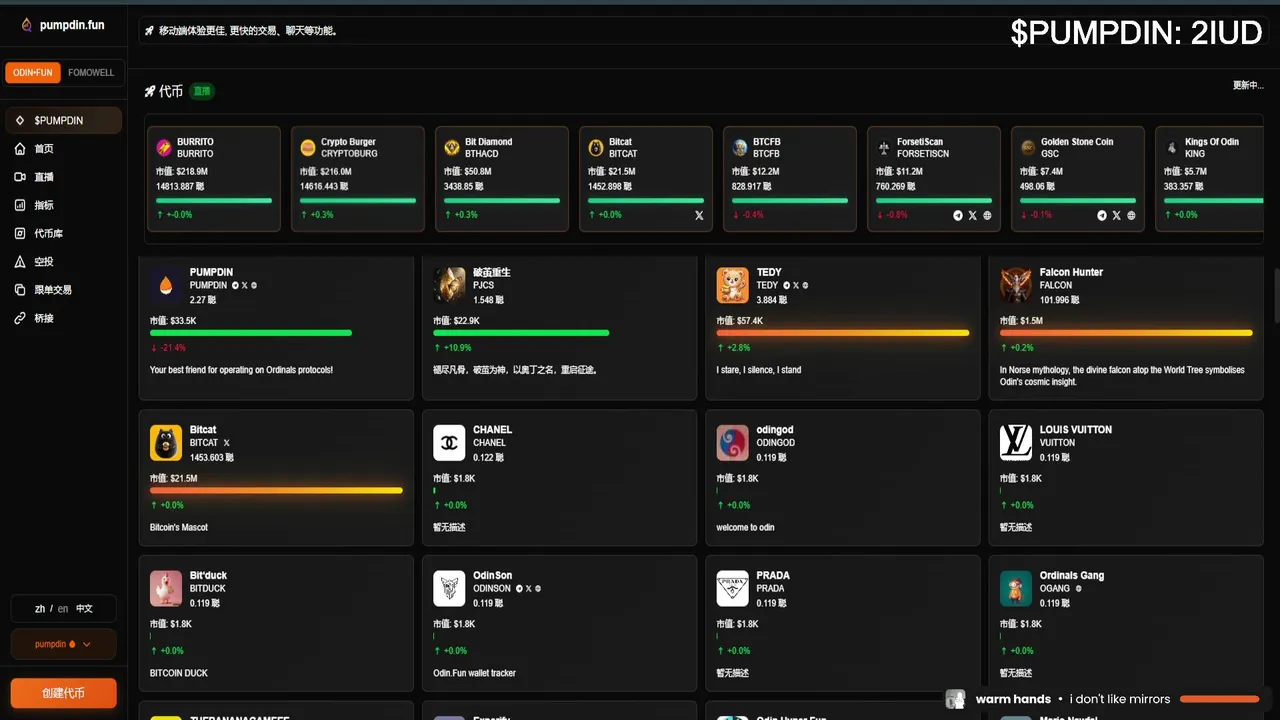Open X link on OdinSon card

[528, 588]
